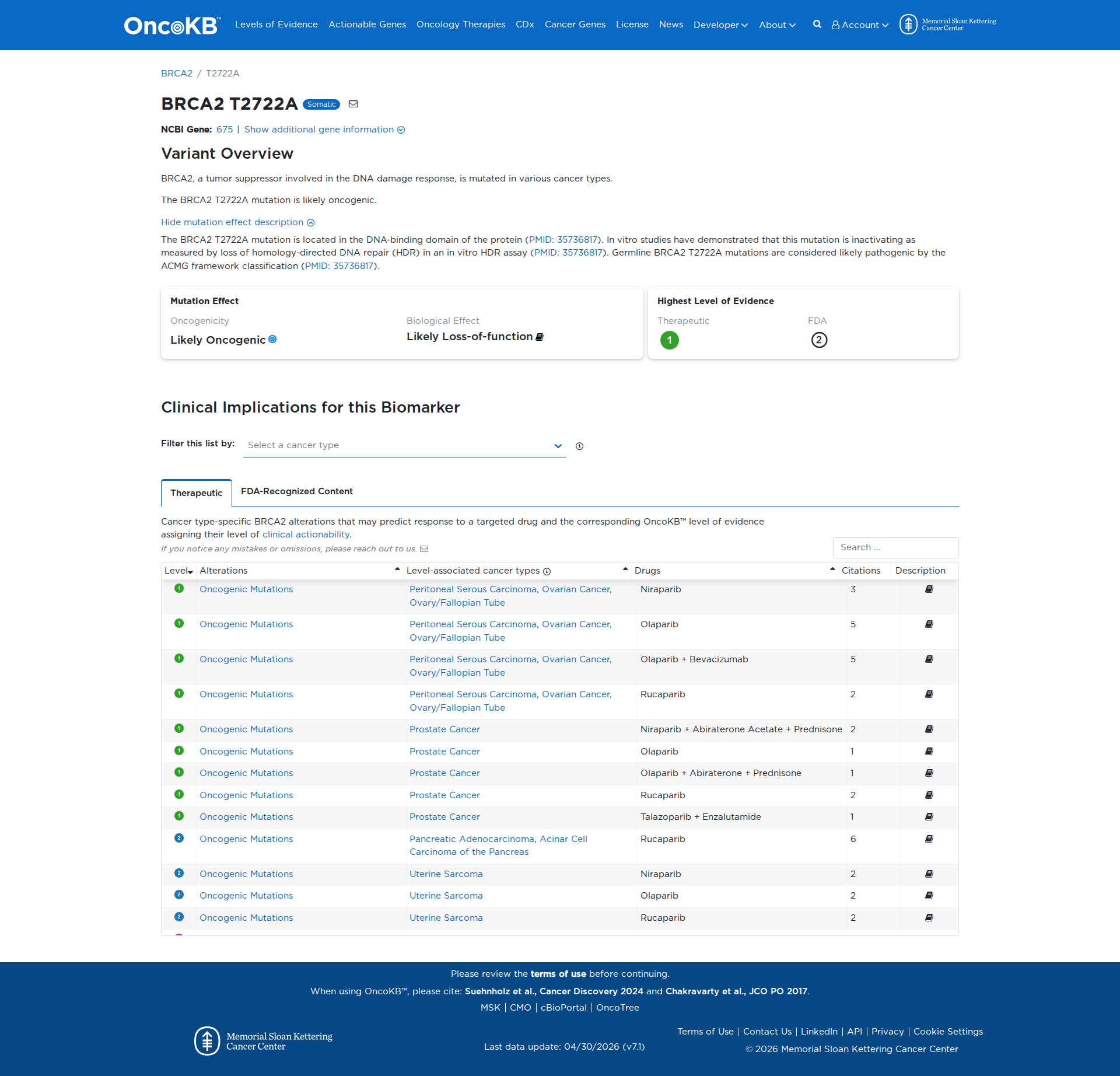The height and width of the screenshot is (1076, 1120).
Task: Click Uterine Sarcoma link in Olaparib row
Action: coord(446,896)
